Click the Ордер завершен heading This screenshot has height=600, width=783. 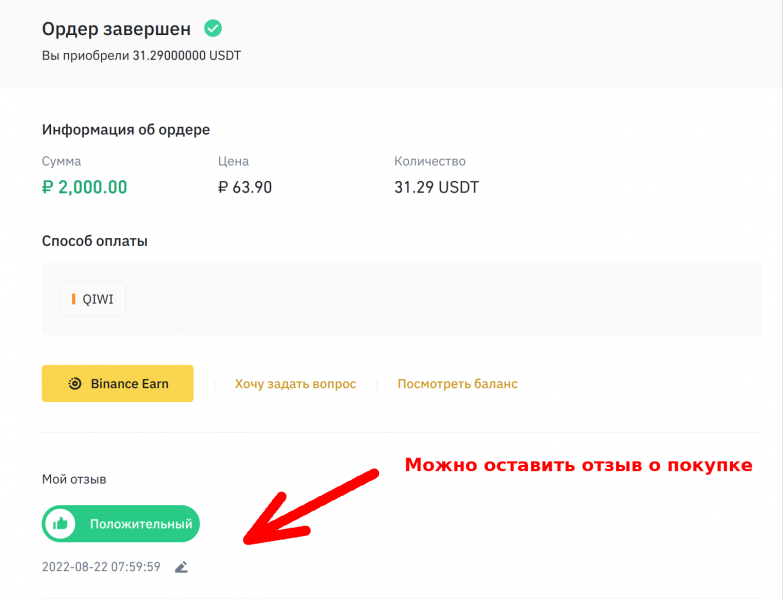tap(117, 28)
